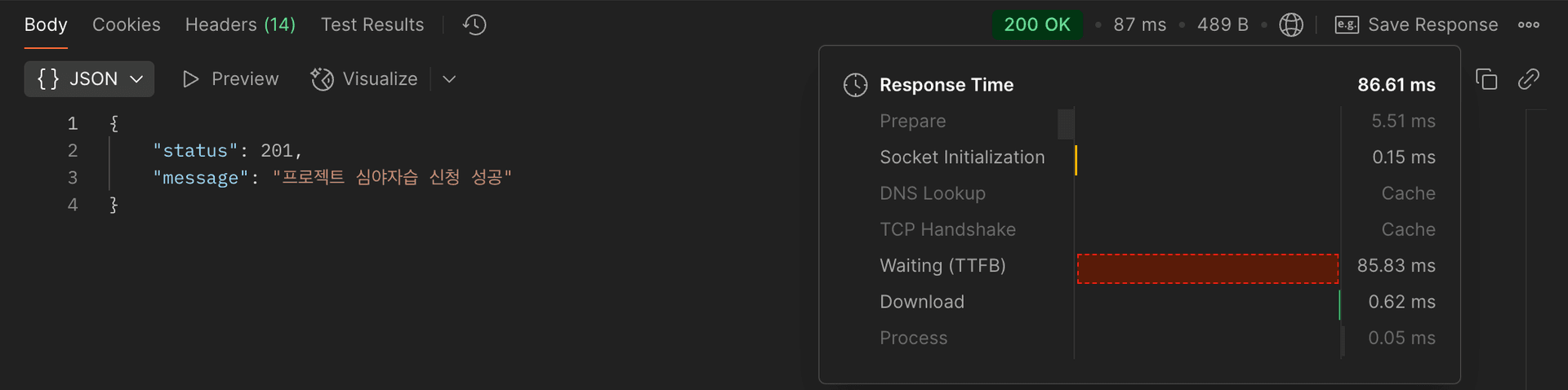Click the Response Time clock icon
Image resolution: width=1568 pixels, height=390 pixels.
click(x=855, y=85)
